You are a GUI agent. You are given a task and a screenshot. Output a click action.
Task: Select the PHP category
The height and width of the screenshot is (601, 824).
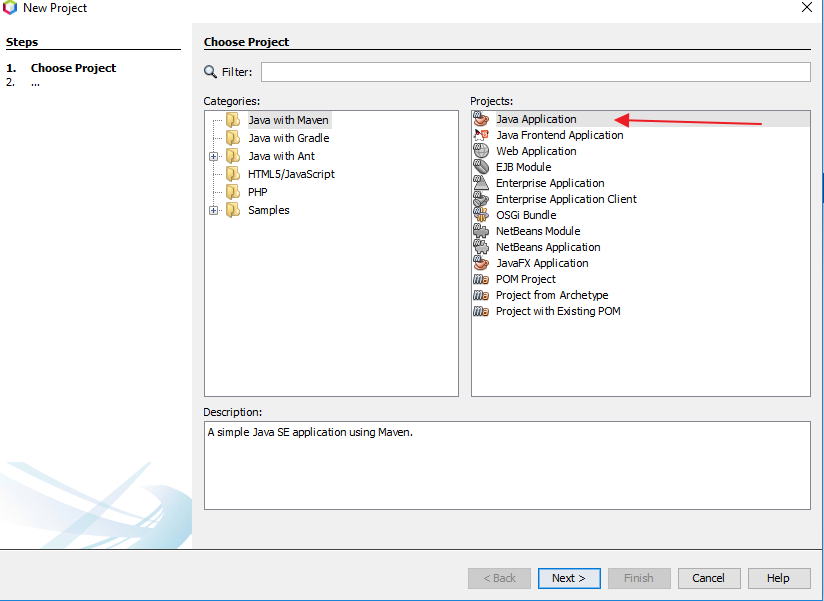[x=258, y=192]
